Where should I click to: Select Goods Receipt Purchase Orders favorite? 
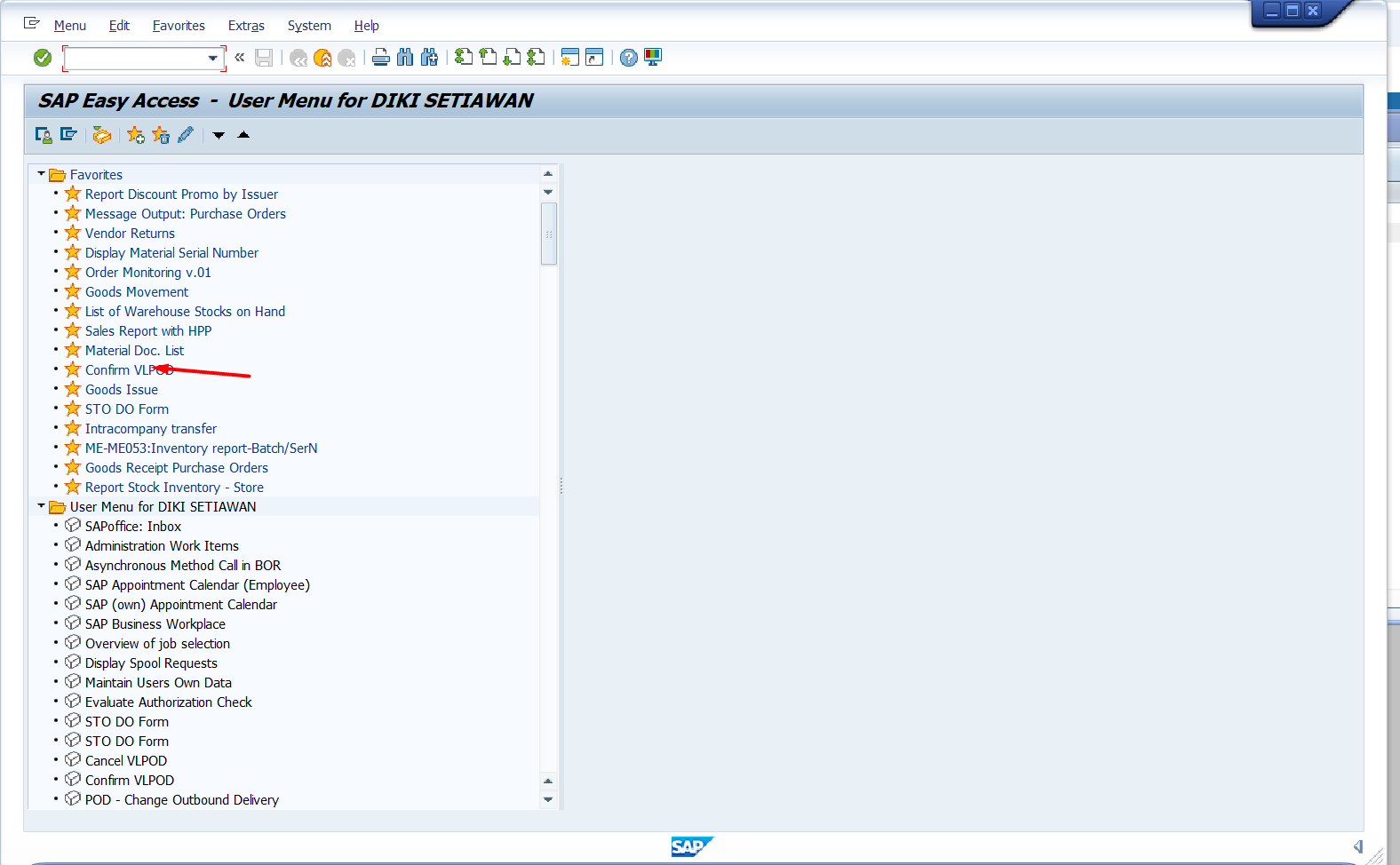click(x=176, y=468)
